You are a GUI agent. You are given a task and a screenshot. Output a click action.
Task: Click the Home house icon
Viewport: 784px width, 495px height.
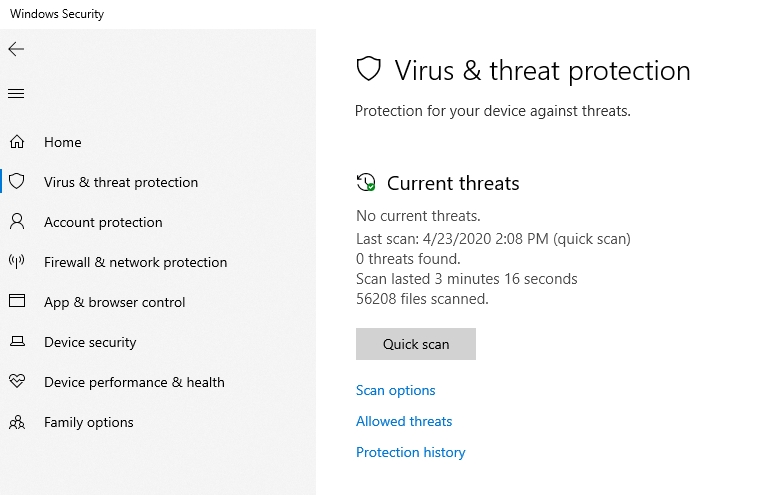point(17,142)
